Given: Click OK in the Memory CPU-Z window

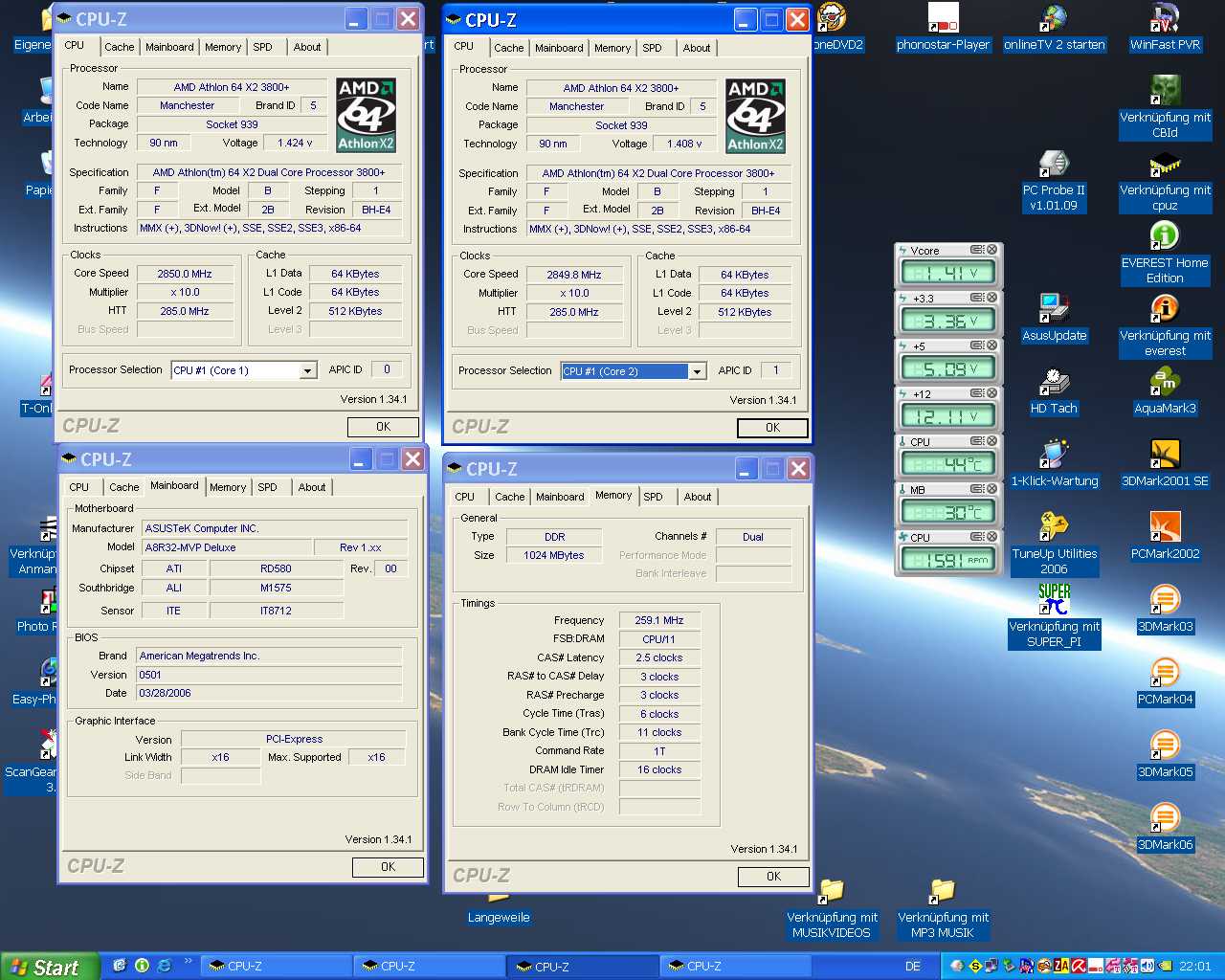Looking at the screenshot, I should pos(773,877).
